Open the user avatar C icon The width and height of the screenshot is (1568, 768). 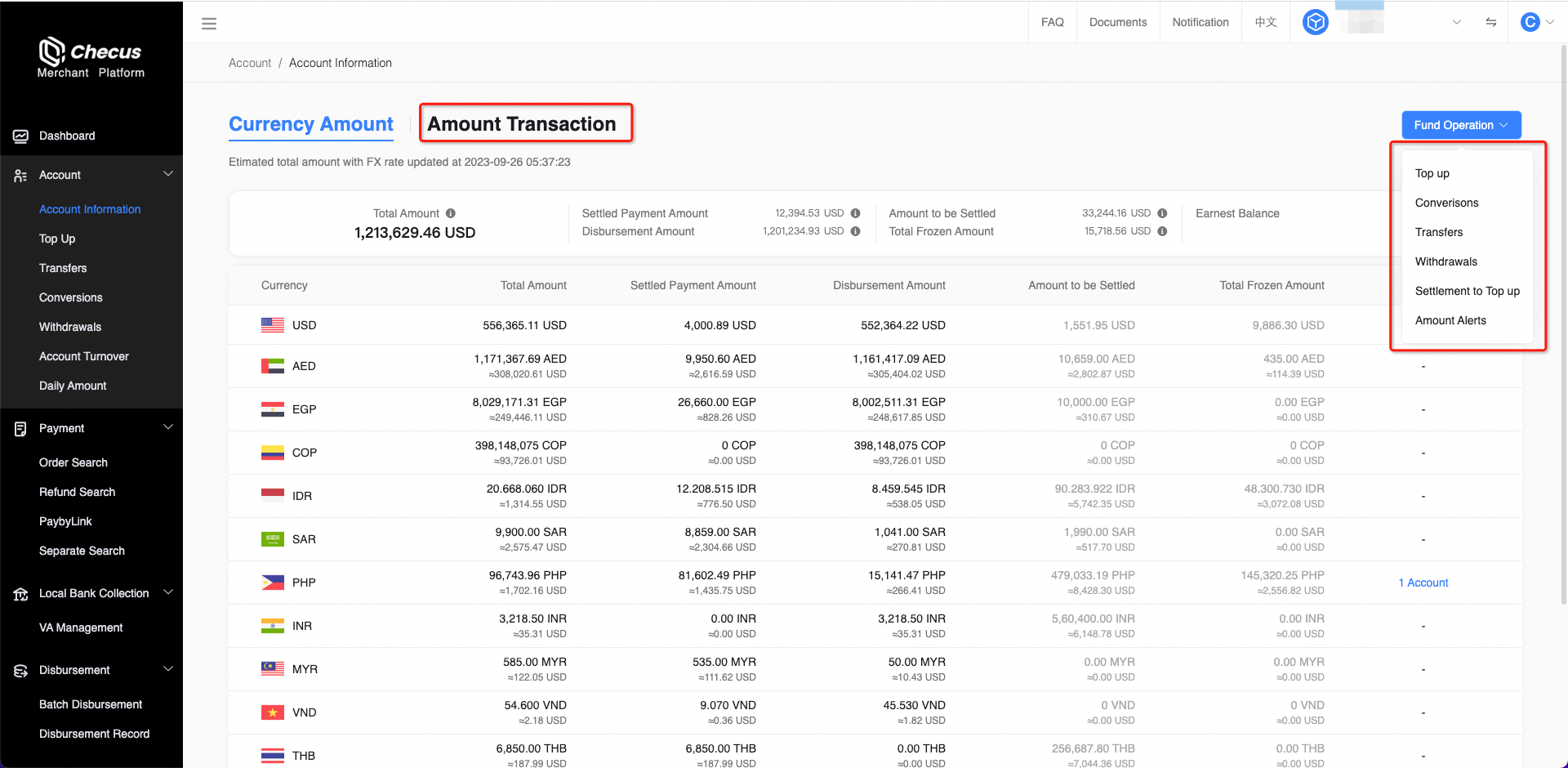(x=1530, y=22)
